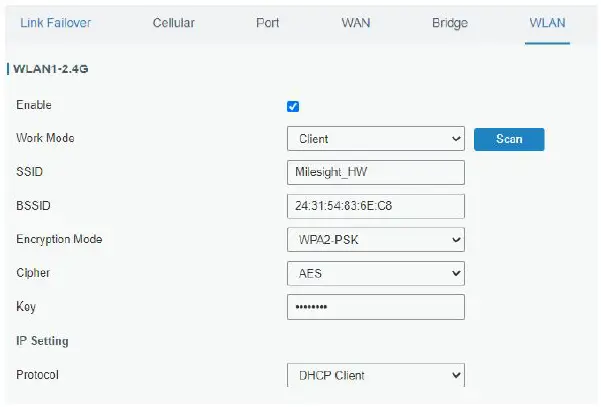This screenshot has height=407, width=601.
Task: Click into the masked Key password field
Action: [x=375, y=307]
